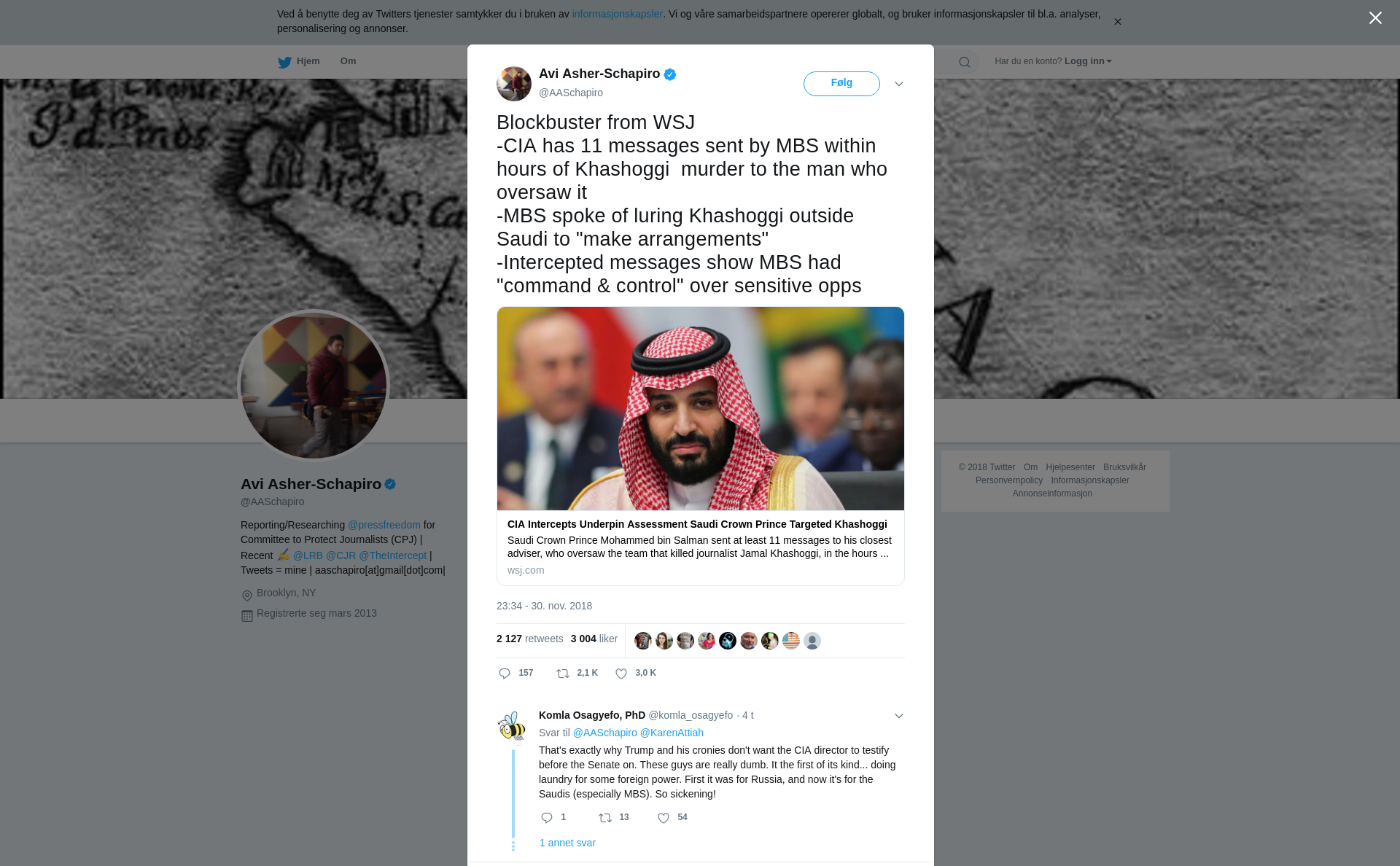Click the search magnifier icon
Image resolution: width=1400 pixels, height=866 pixels.
pyautogui.click(x=964, y=62)
